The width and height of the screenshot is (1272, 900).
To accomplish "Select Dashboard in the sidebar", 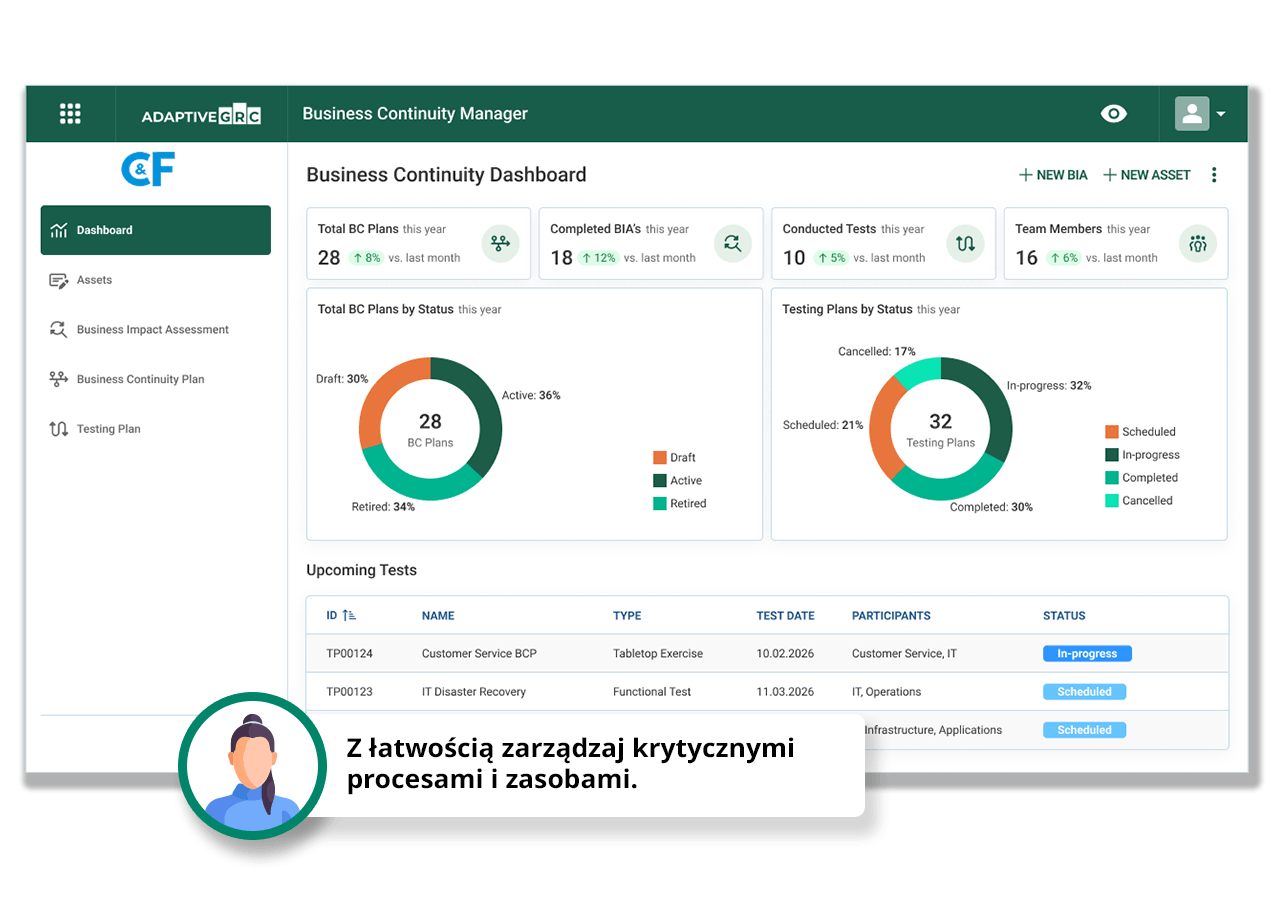I will click(x=155, y=230).
